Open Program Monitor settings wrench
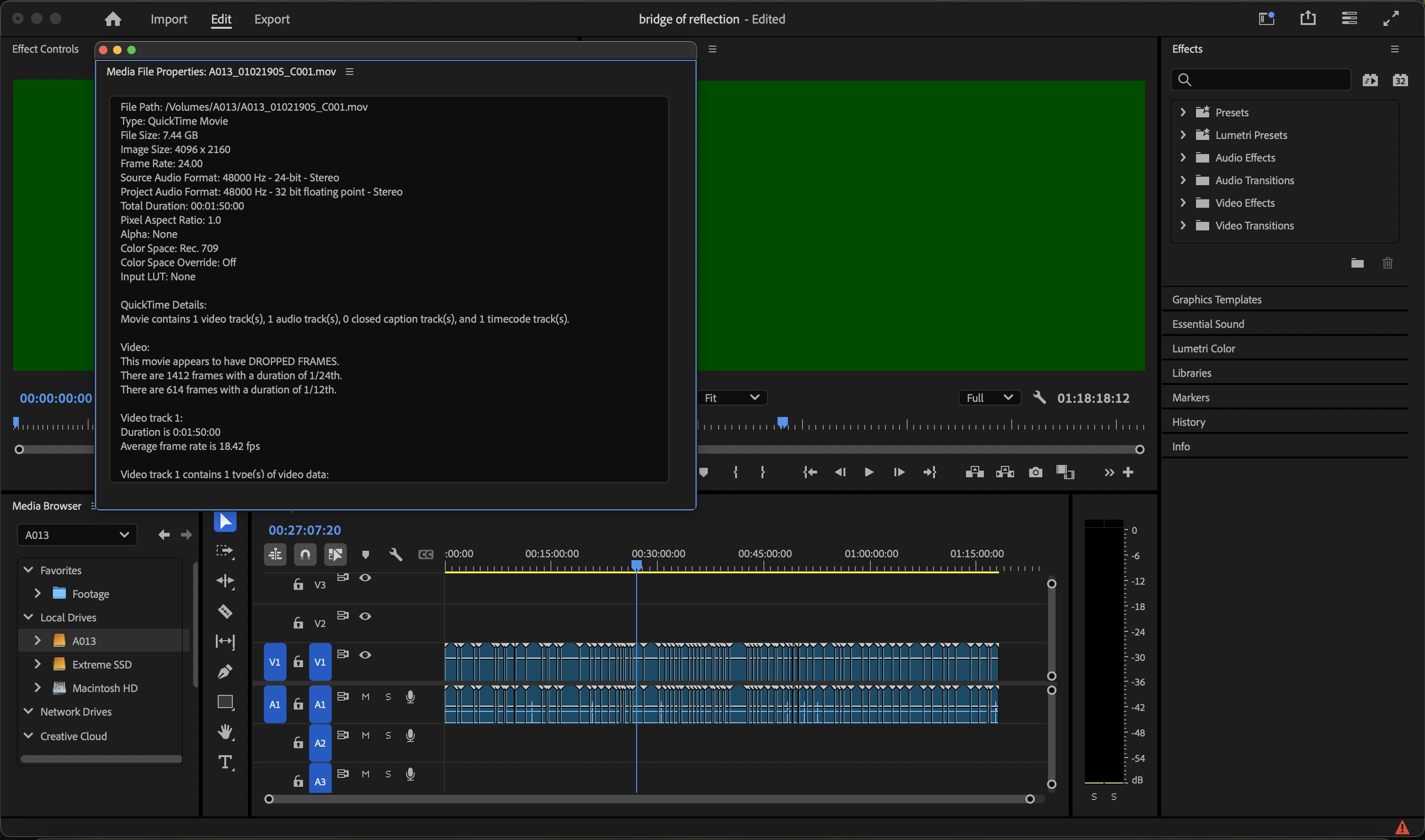The image size is (1425, 840). [1040, 398]
